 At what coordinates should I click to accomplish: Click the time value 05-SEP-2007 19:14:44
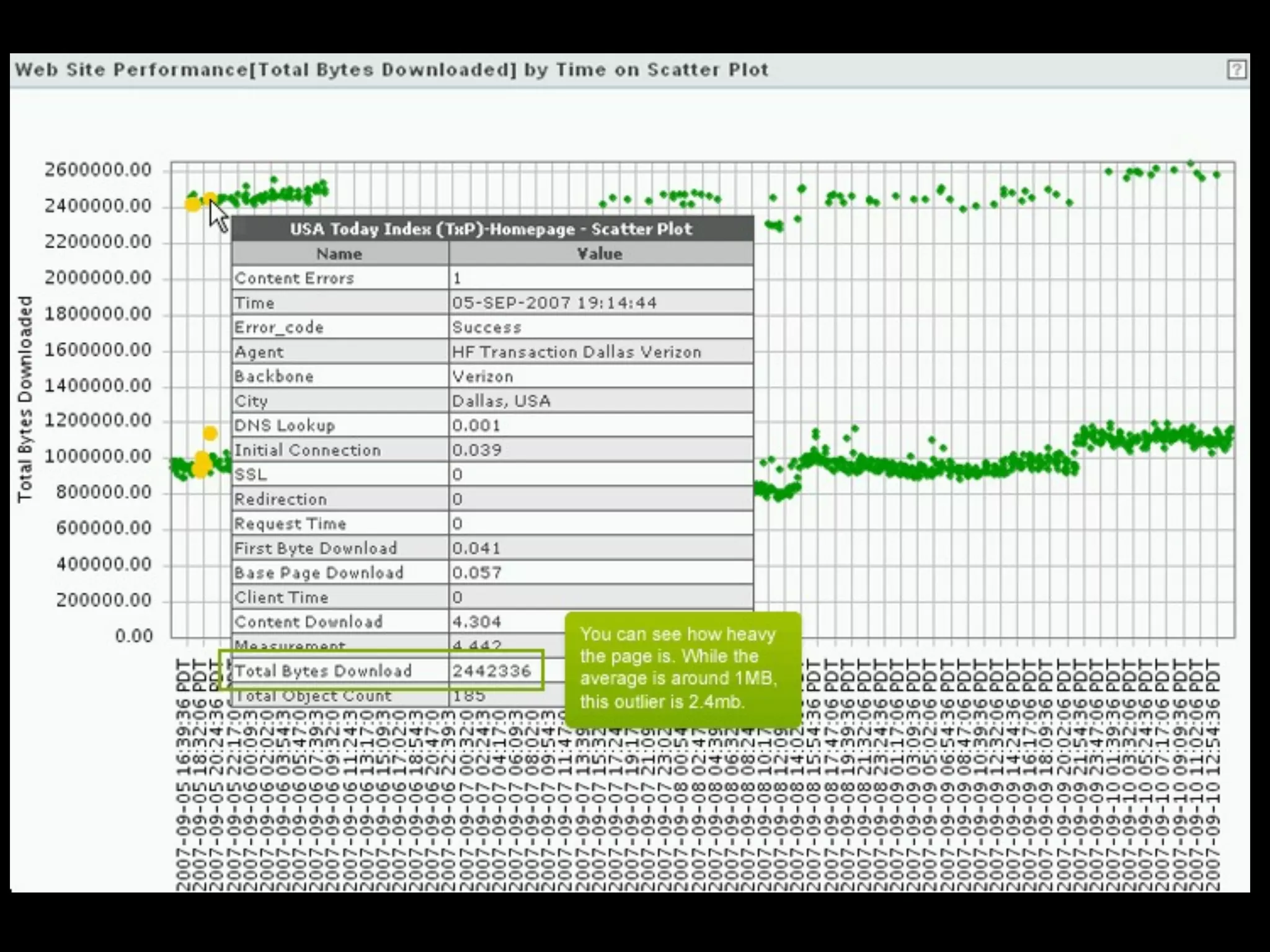point(554,303)
